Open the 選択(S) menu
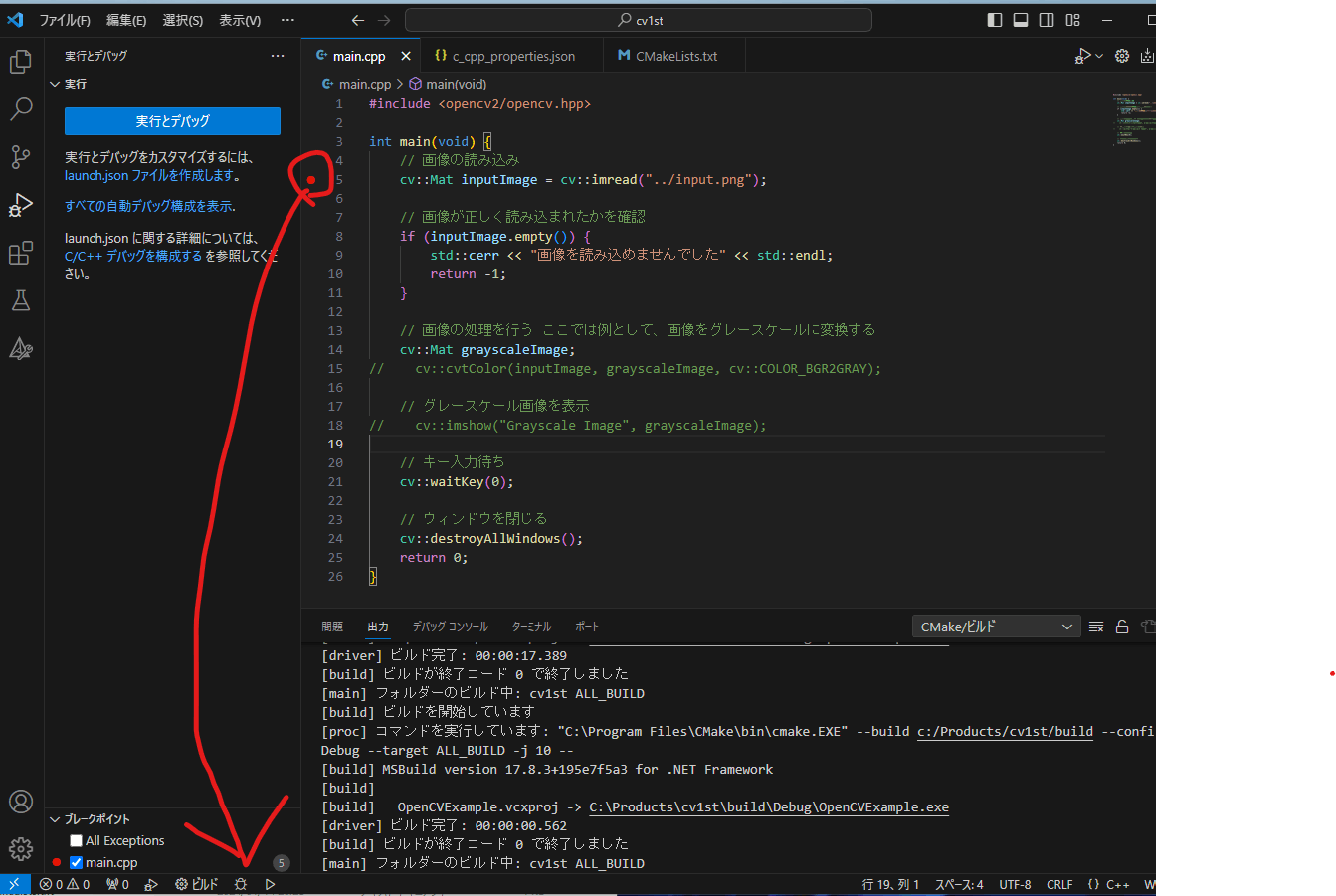 pyautogui.click(x=183, y=20)
